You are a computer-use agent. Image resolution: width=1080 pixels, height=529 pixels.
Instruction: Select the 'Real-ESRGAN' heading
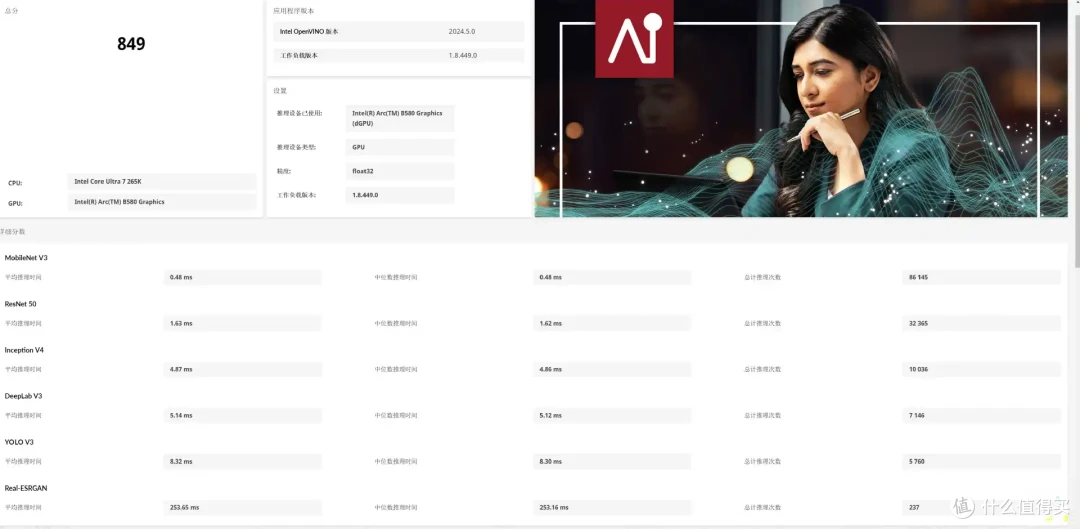pyautogui.click(x=26, y=488)
